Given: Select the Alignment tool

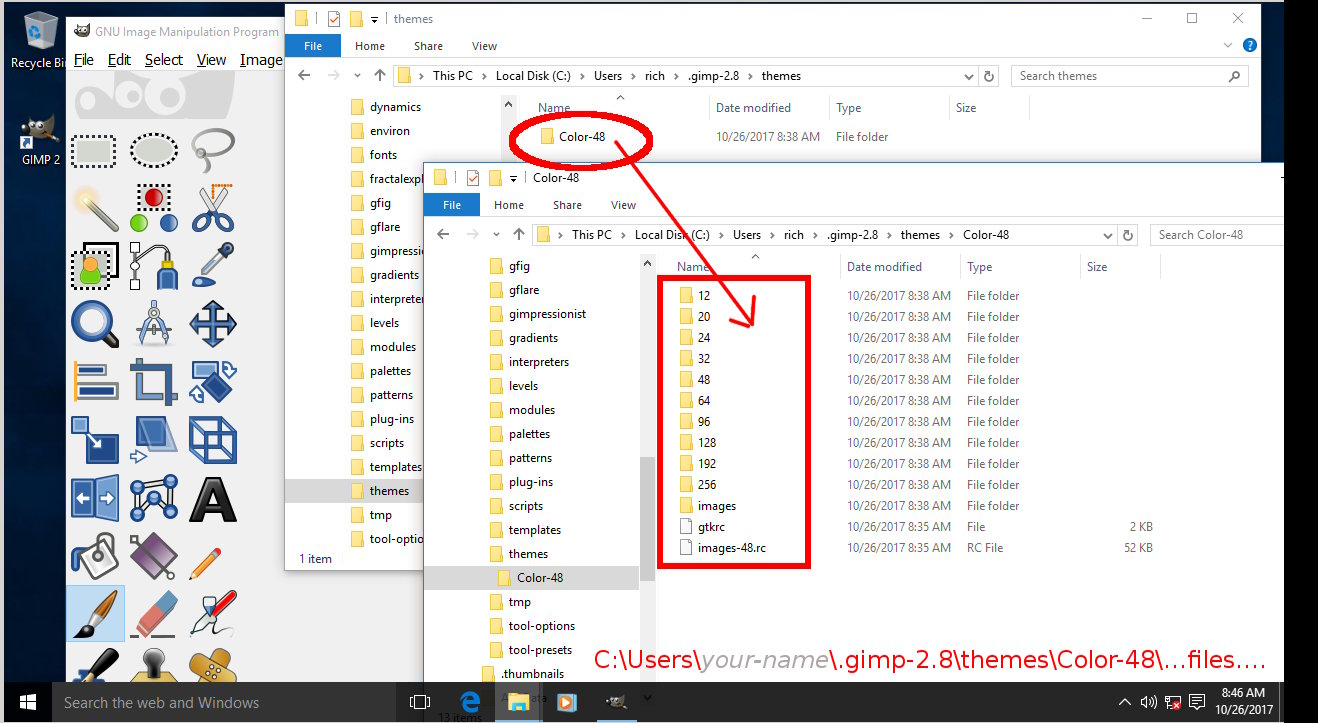Looking at the screenshot, I should (96, 382).
